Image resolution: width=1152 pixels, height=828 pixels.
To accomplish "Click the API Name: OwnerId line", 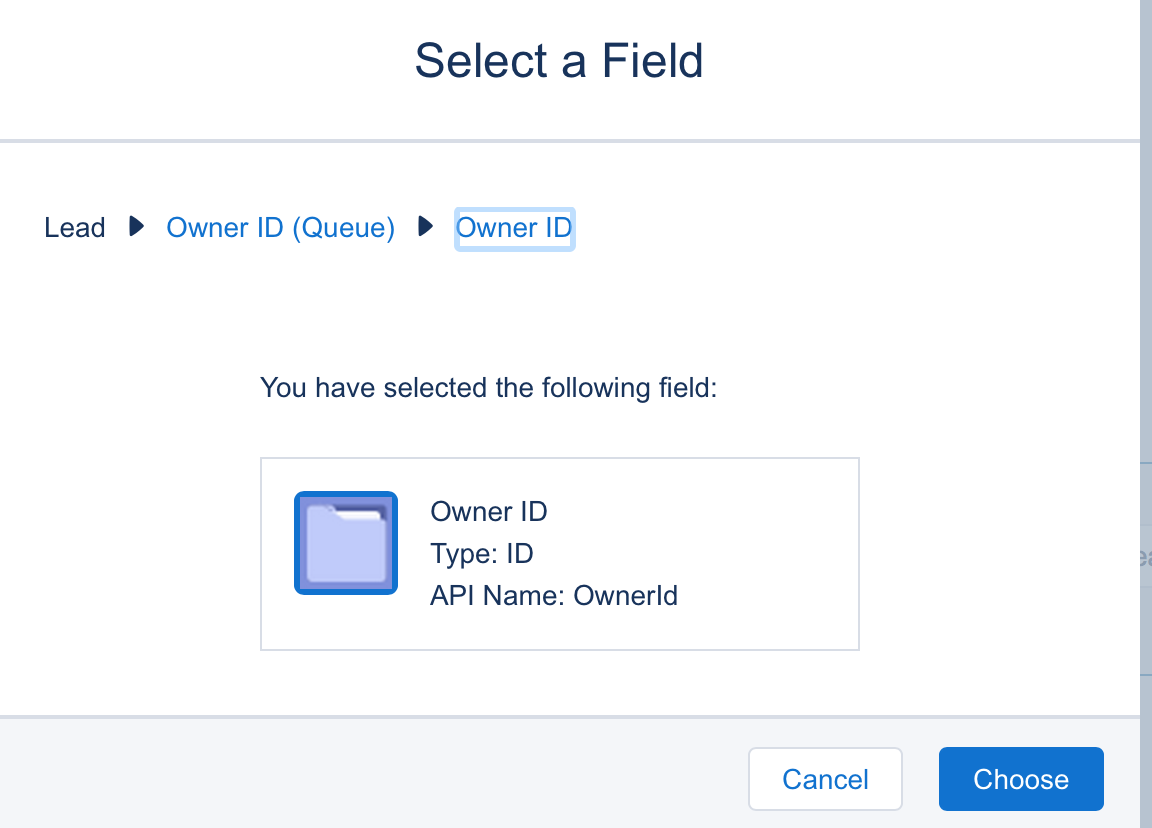I will click(554, 596).
